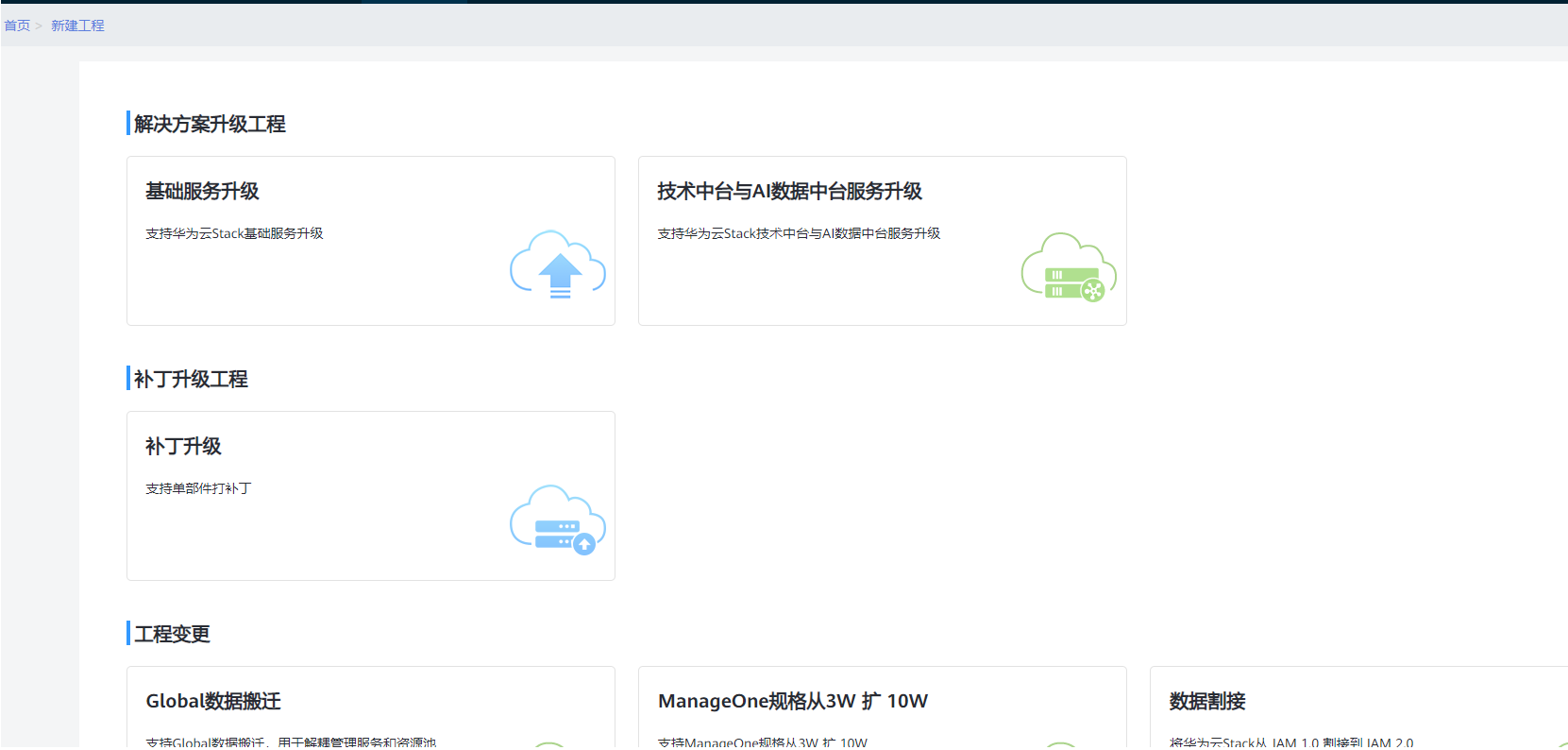Click the cloud upload arrow icon
The image size is (1568, 750).
pos(558,264)
